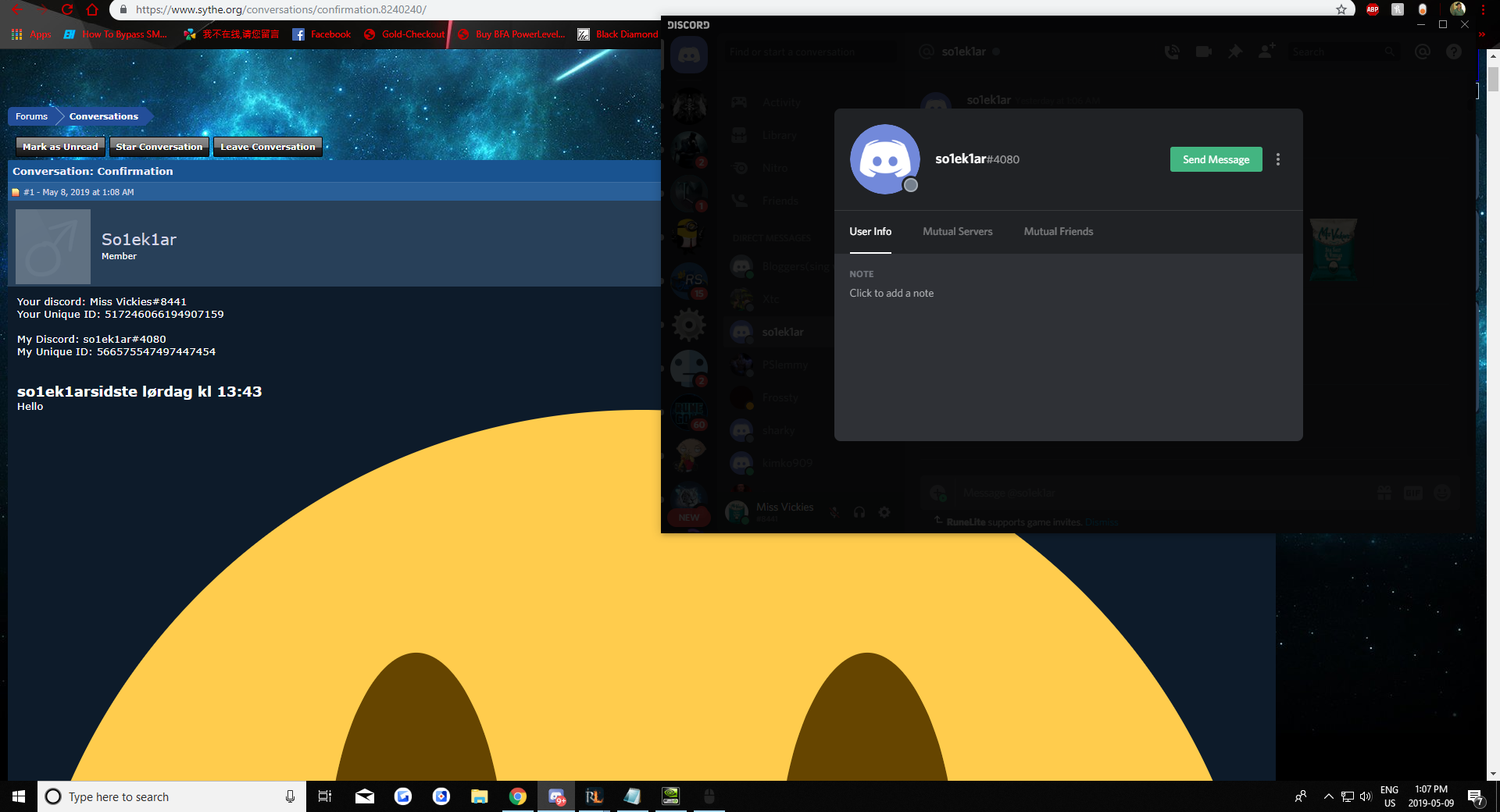The image size is (1500, 812).
Task: Open Windows Task View
Action: pos(325,796)
